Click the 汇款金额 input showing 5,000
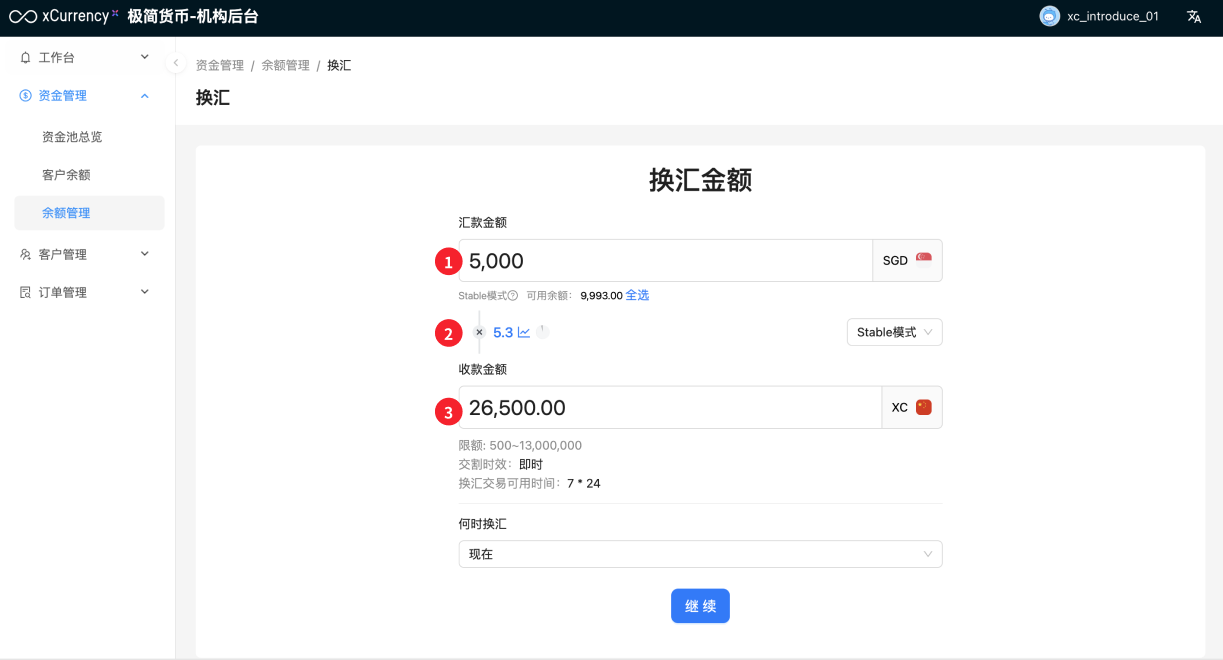 (x=666, y=261)
